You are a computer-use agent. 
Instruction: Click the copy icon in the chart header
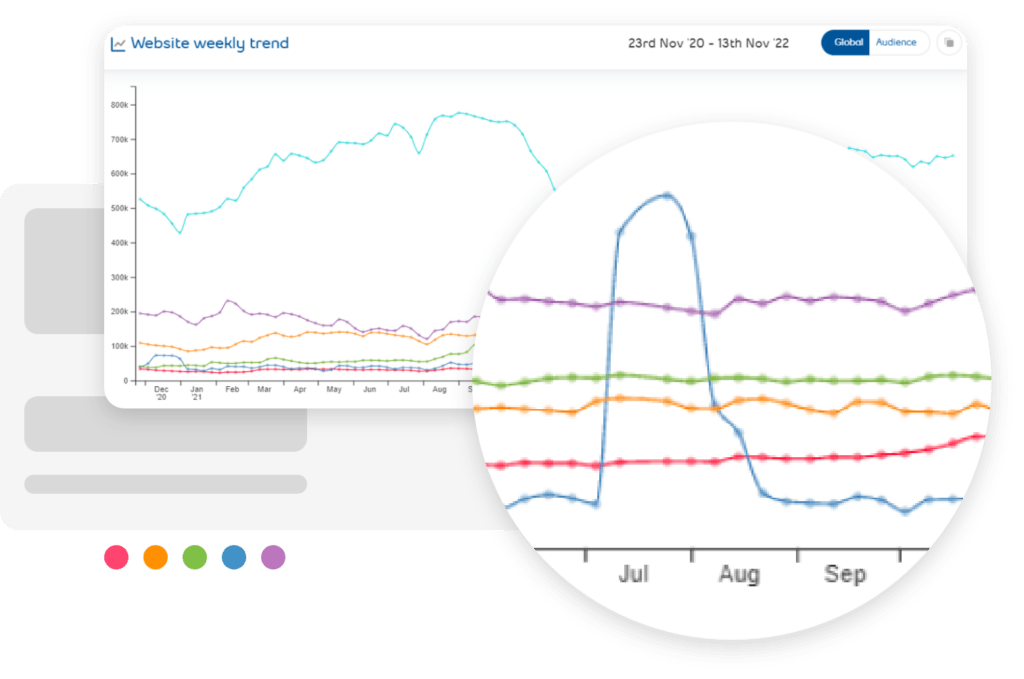click(949, 43)
